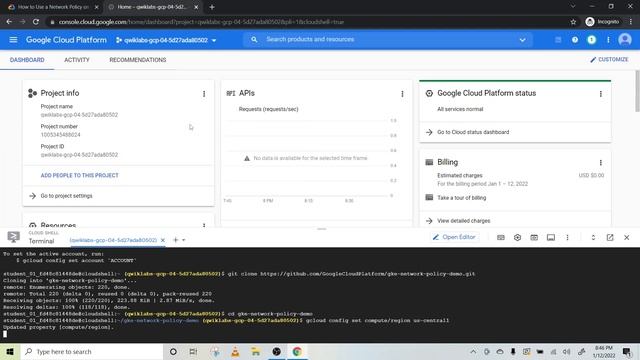Select the qwiklabs Cloud Shell session tab
Image resolution: width=640 pixels, height=360 pixels.
pyautogui.click(x=113, y=240)
